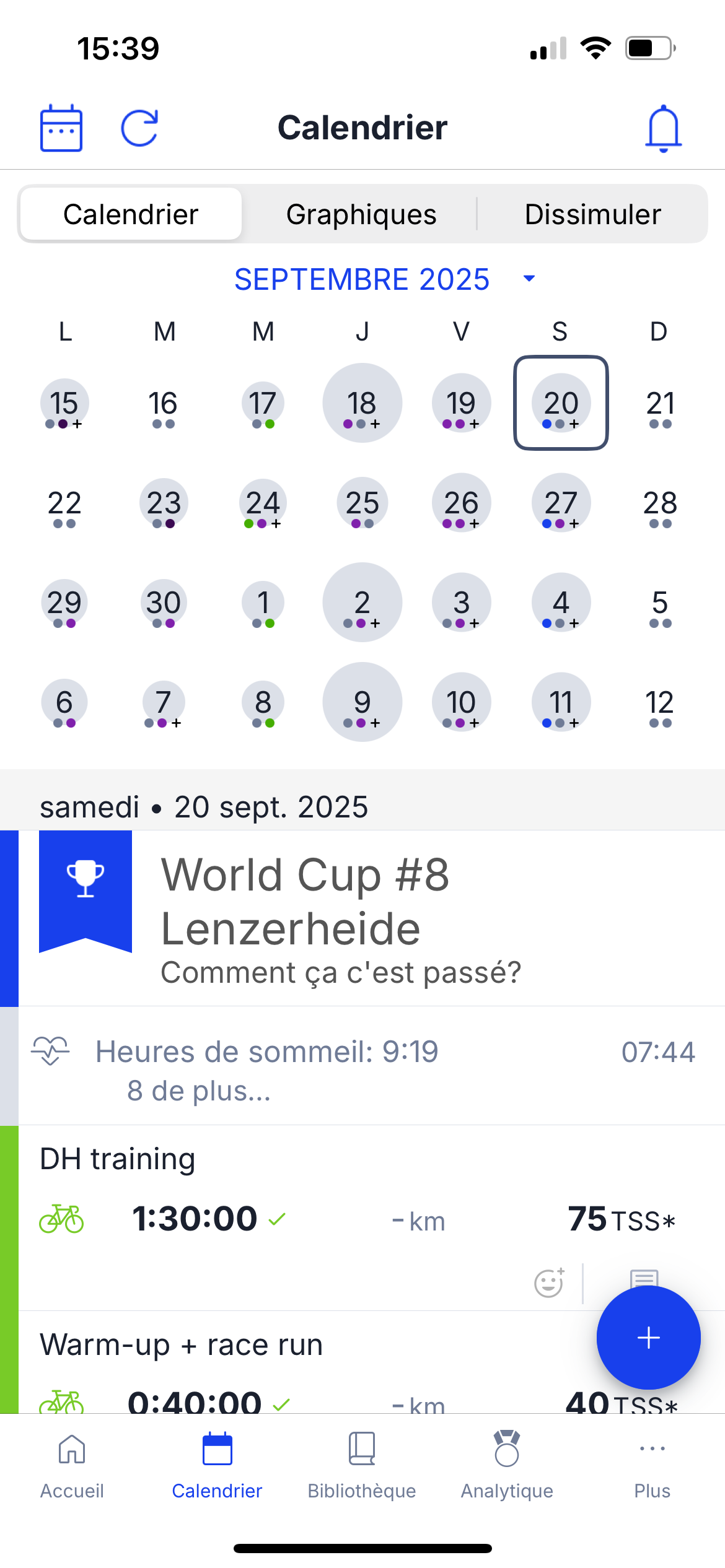The width and height of the screenshot is (725, 1568).
Task: Select the Calendrier segment at top
Action: 131,214
